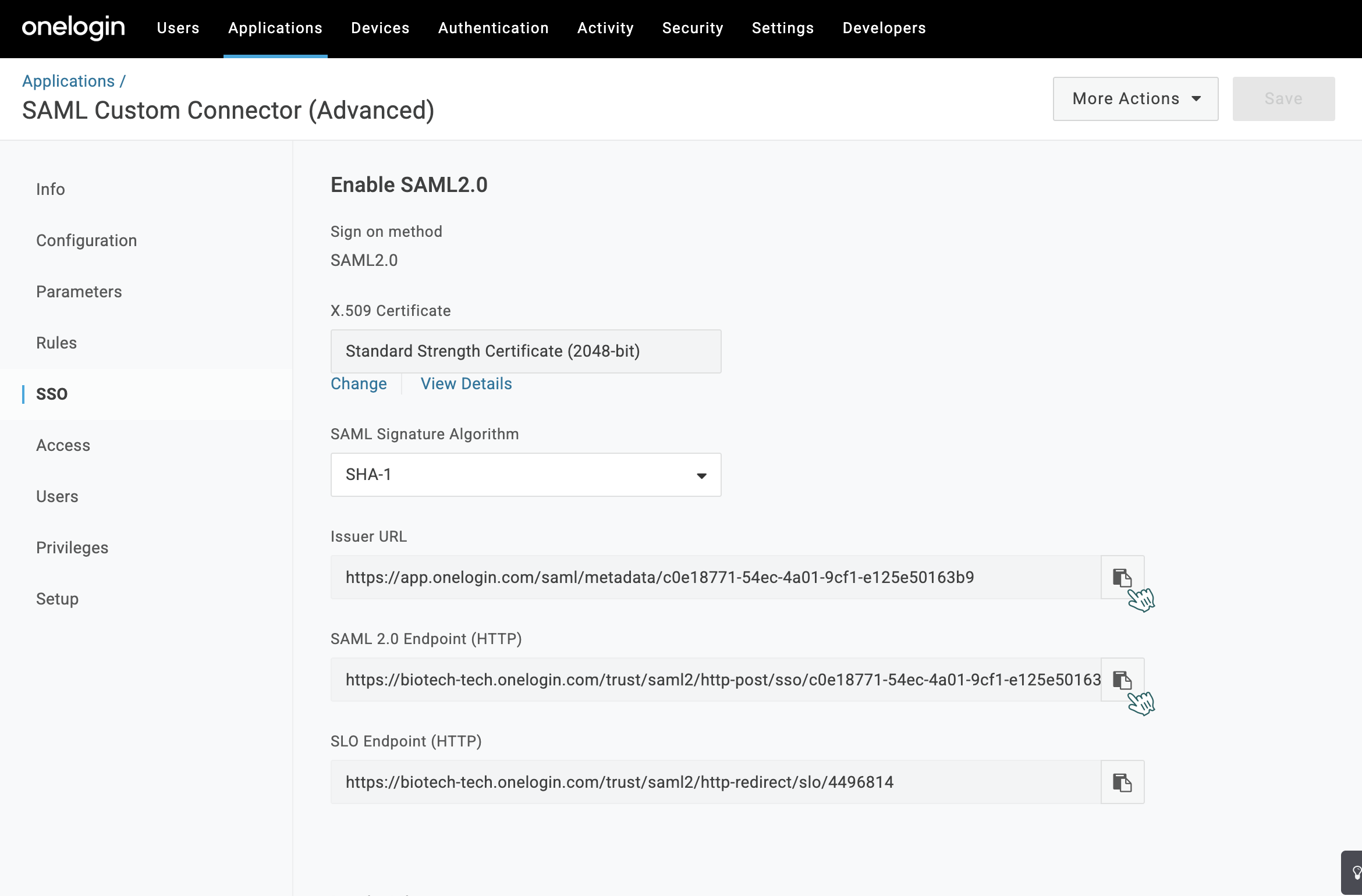Switch to the Privileges sidebar tab

click(72, 547)
